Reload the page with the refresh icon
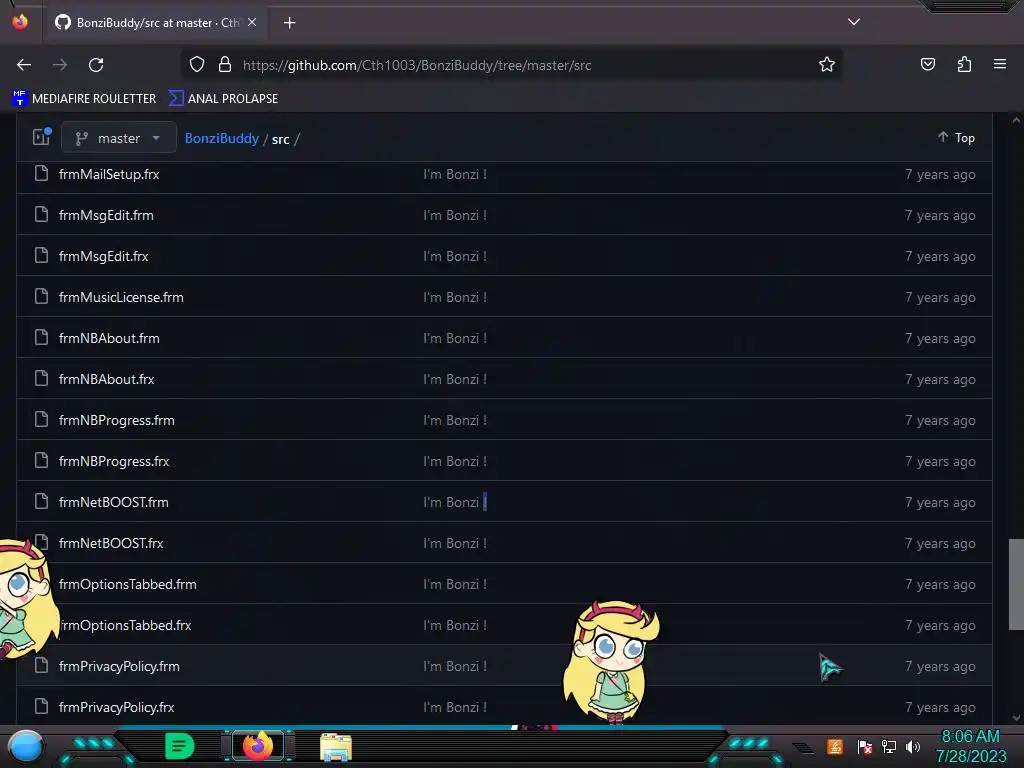This screenshot has height=768, width=1024. [96, 65]
